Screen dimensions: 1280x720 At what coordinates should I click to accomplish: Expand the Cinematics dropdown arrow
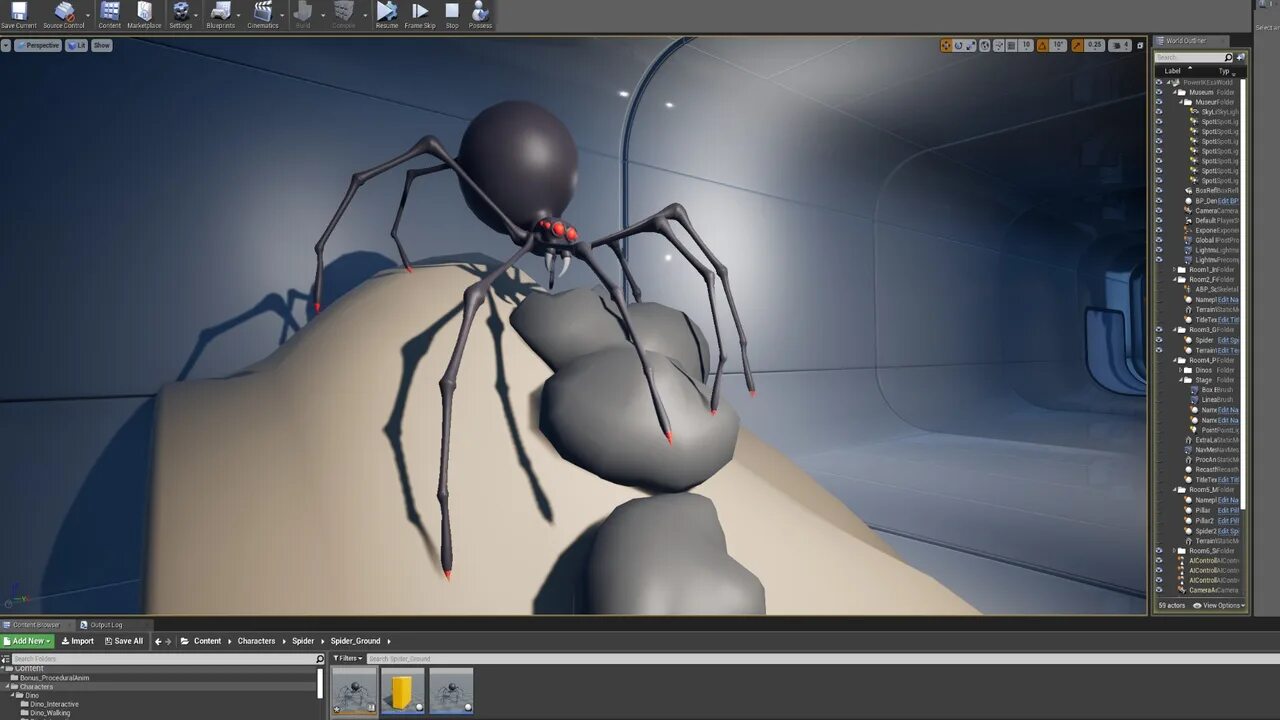[x=282, y=15]
